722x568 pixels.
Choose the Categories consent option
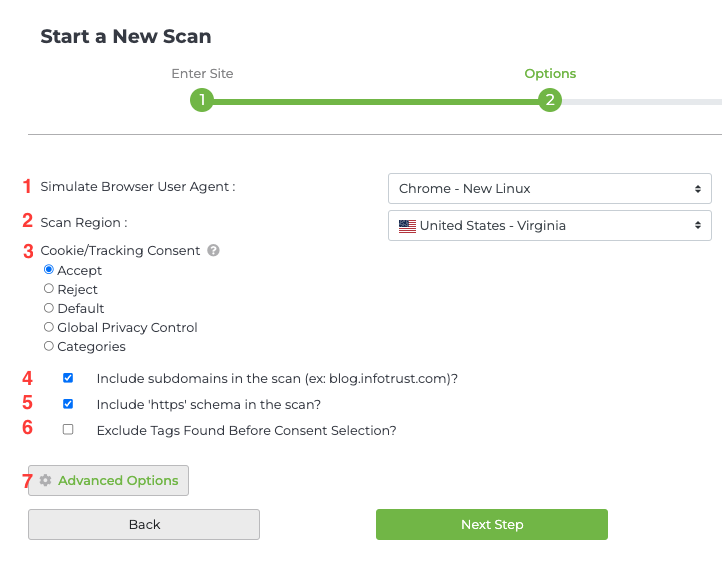pyautogui.click(x=49, y=346)
